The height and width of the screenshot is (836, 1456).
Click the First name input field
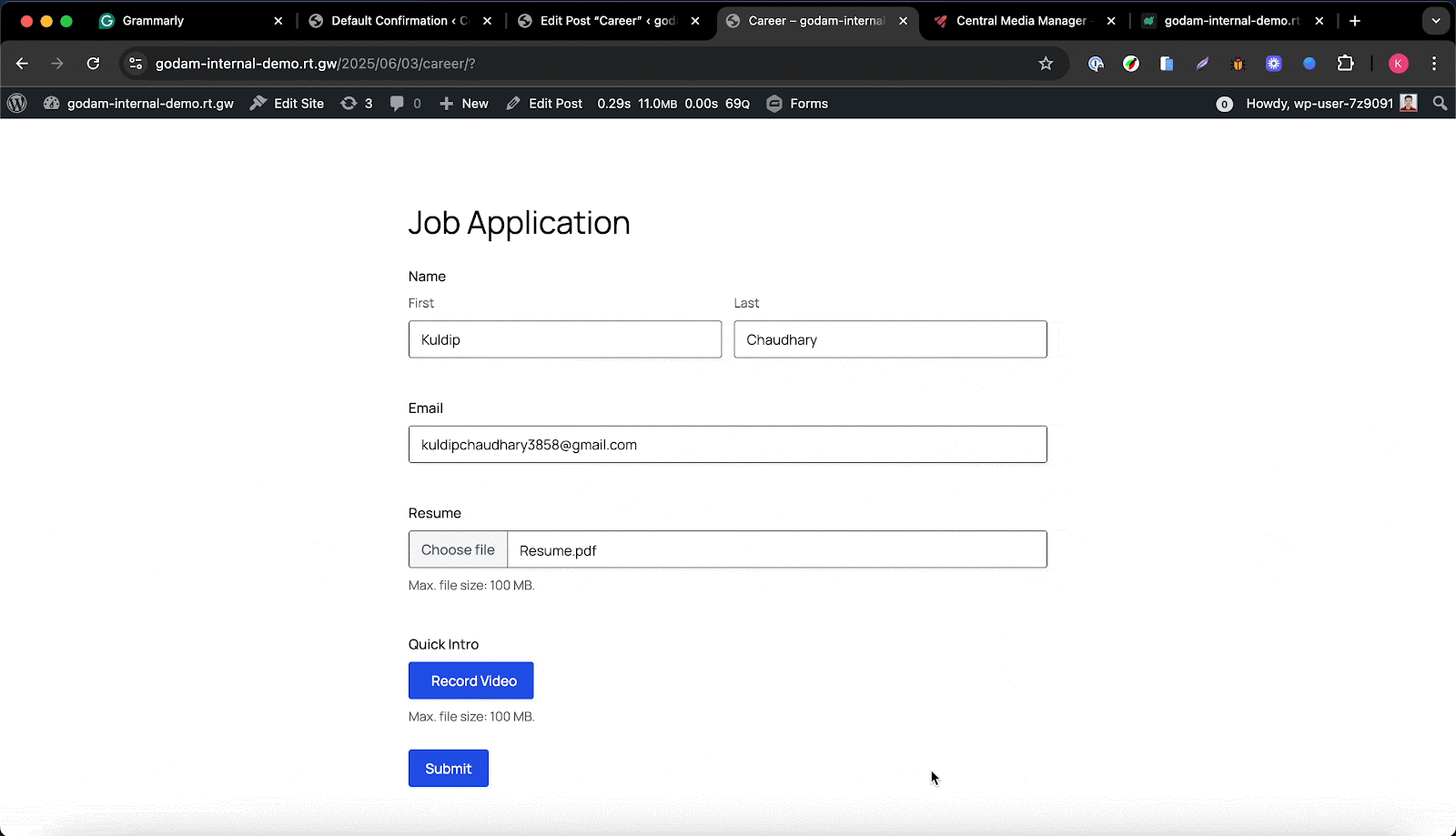[564, 339]
